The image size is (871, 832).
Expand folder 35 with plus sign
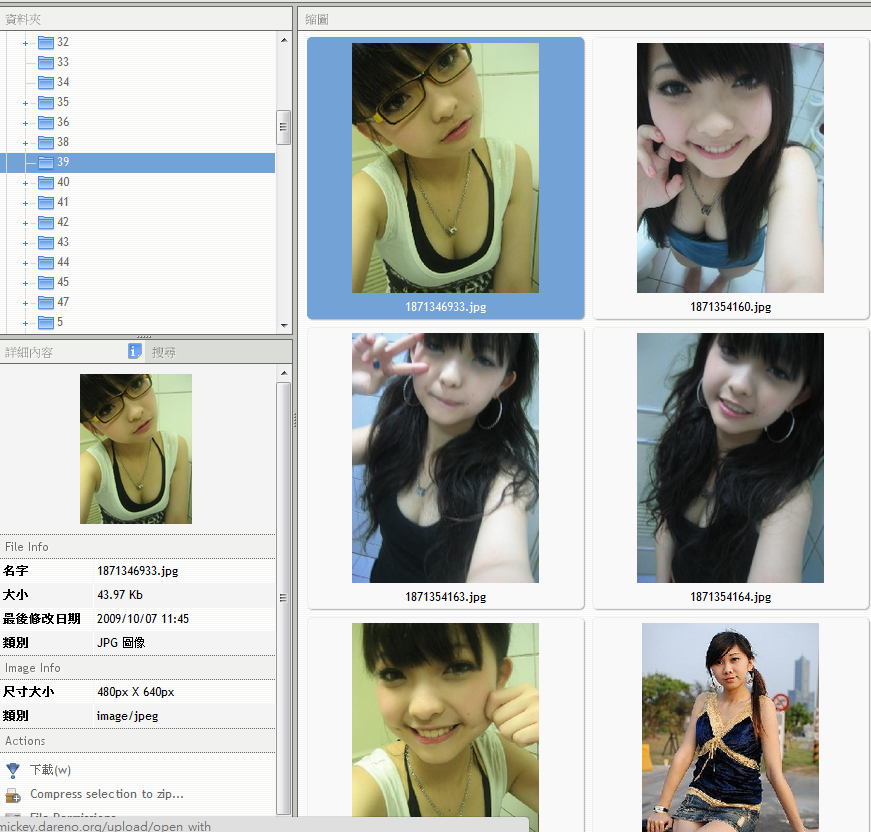pos(25,103)
